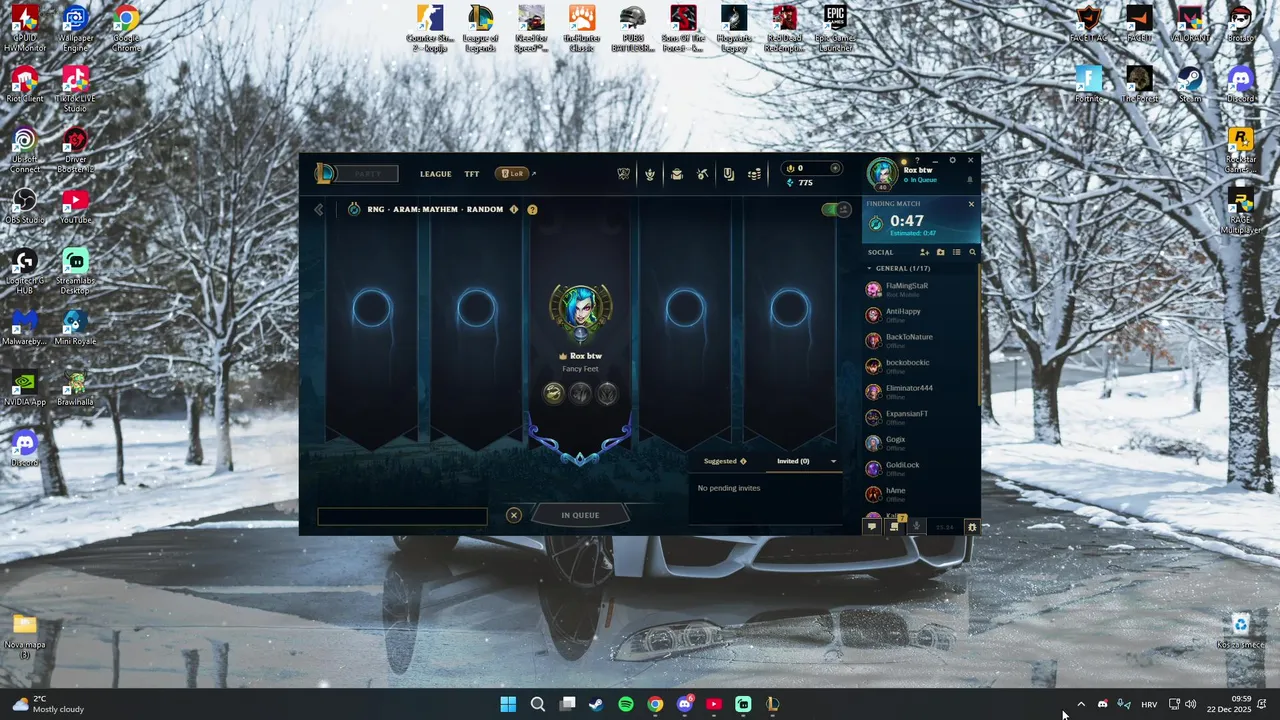Viewport: 1280px width, 720px height.
Task: Go back using the lobby left chevron
Action: pyautogui.click(x=319, y=210)
